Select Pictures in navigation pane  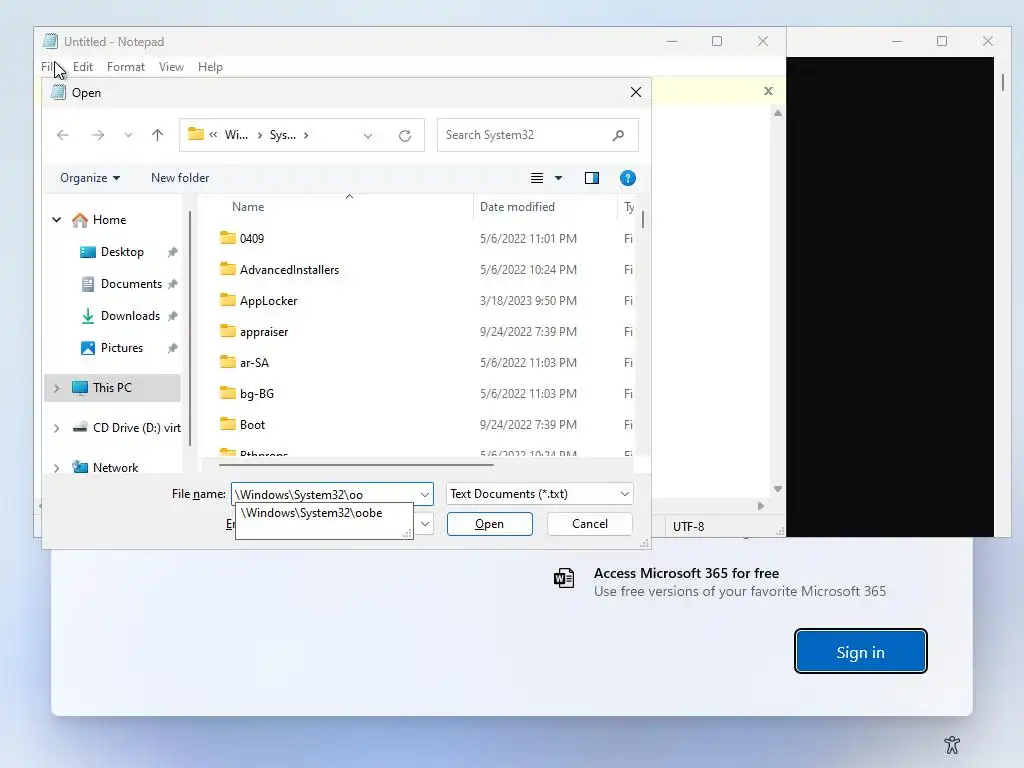click(121, 348)
